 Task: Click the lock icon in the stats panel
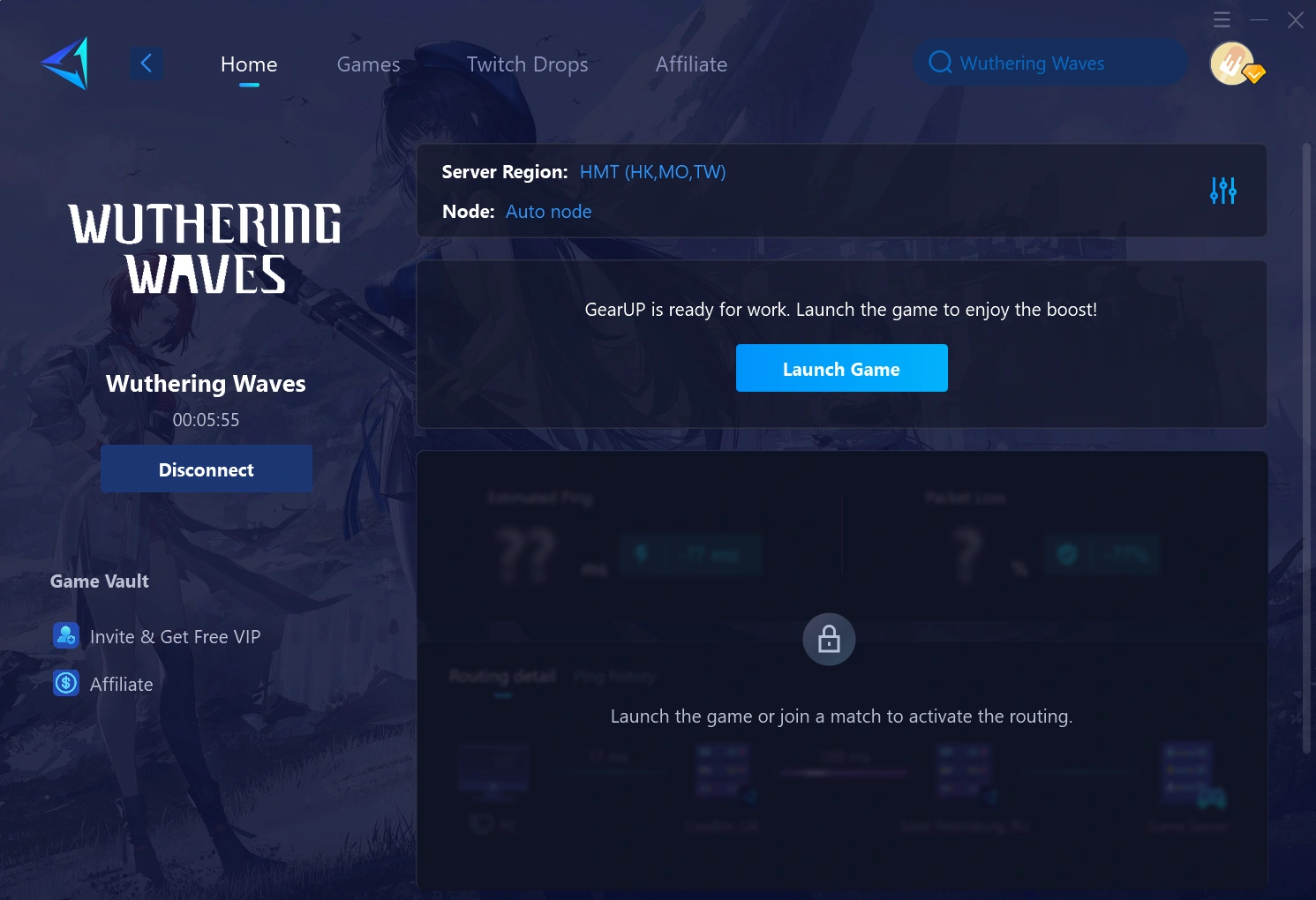click(829, 639)
